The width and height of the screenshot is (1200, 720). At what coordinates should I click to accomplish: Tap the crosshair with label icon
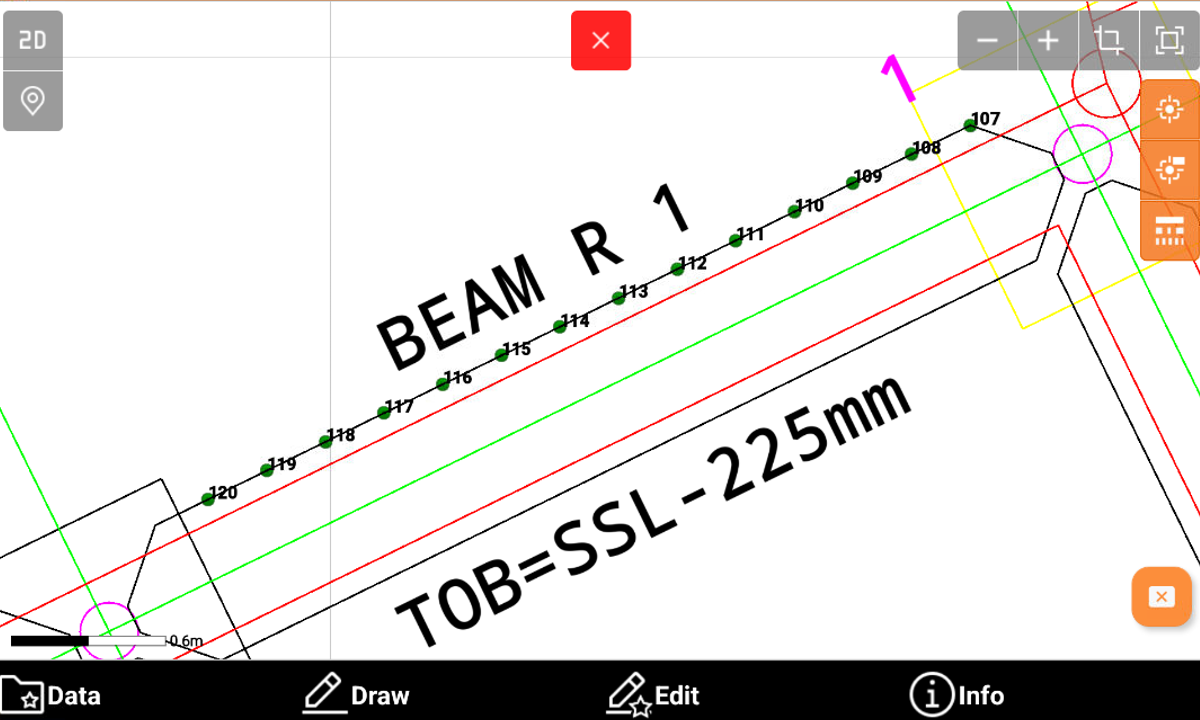(x=1169, y=170)
